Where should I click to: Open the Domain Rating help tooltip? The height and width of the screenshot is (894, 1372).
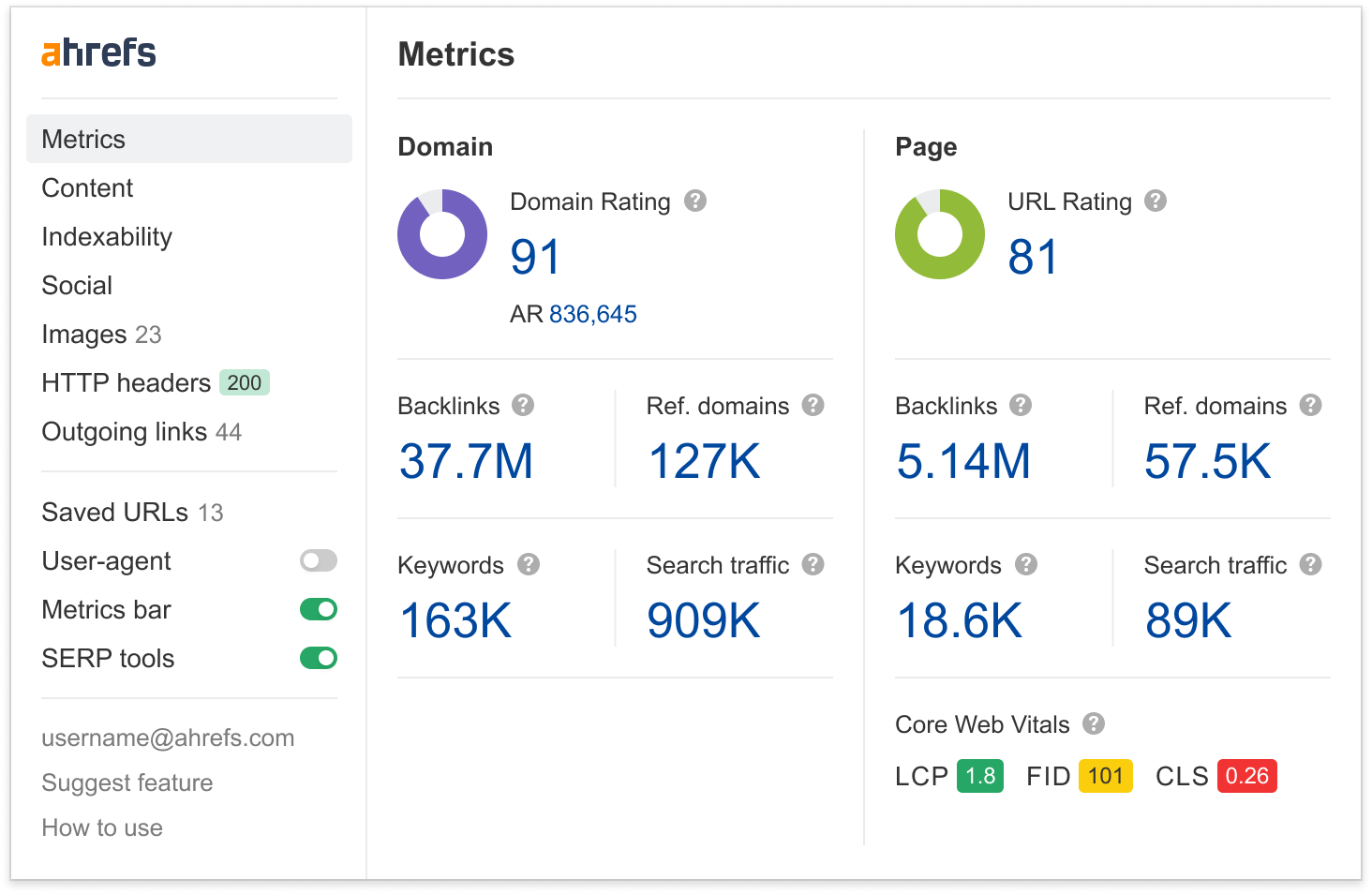pos(695,201)
